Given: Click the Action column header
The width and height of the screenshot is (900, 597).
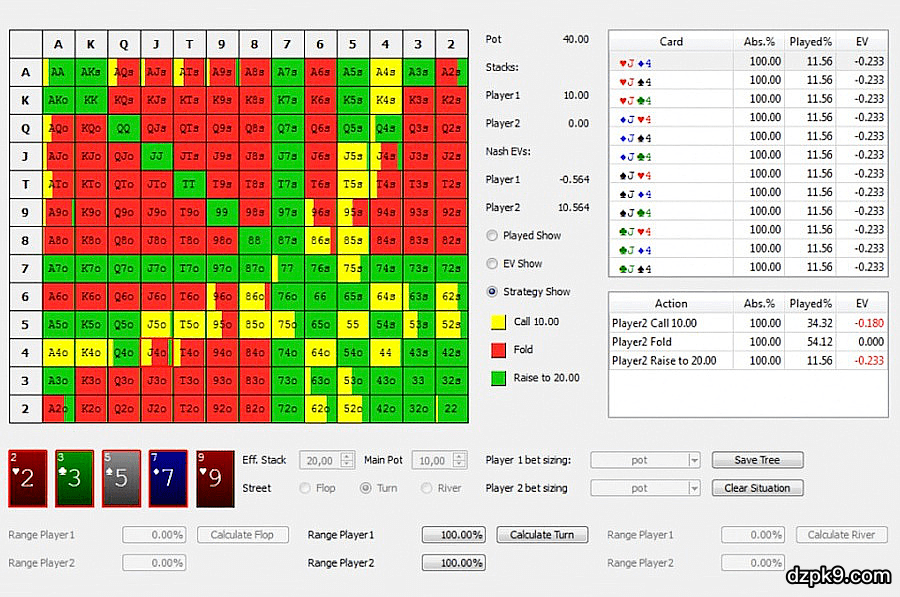Looking at the screenshot, I should [x=670, y=303].
